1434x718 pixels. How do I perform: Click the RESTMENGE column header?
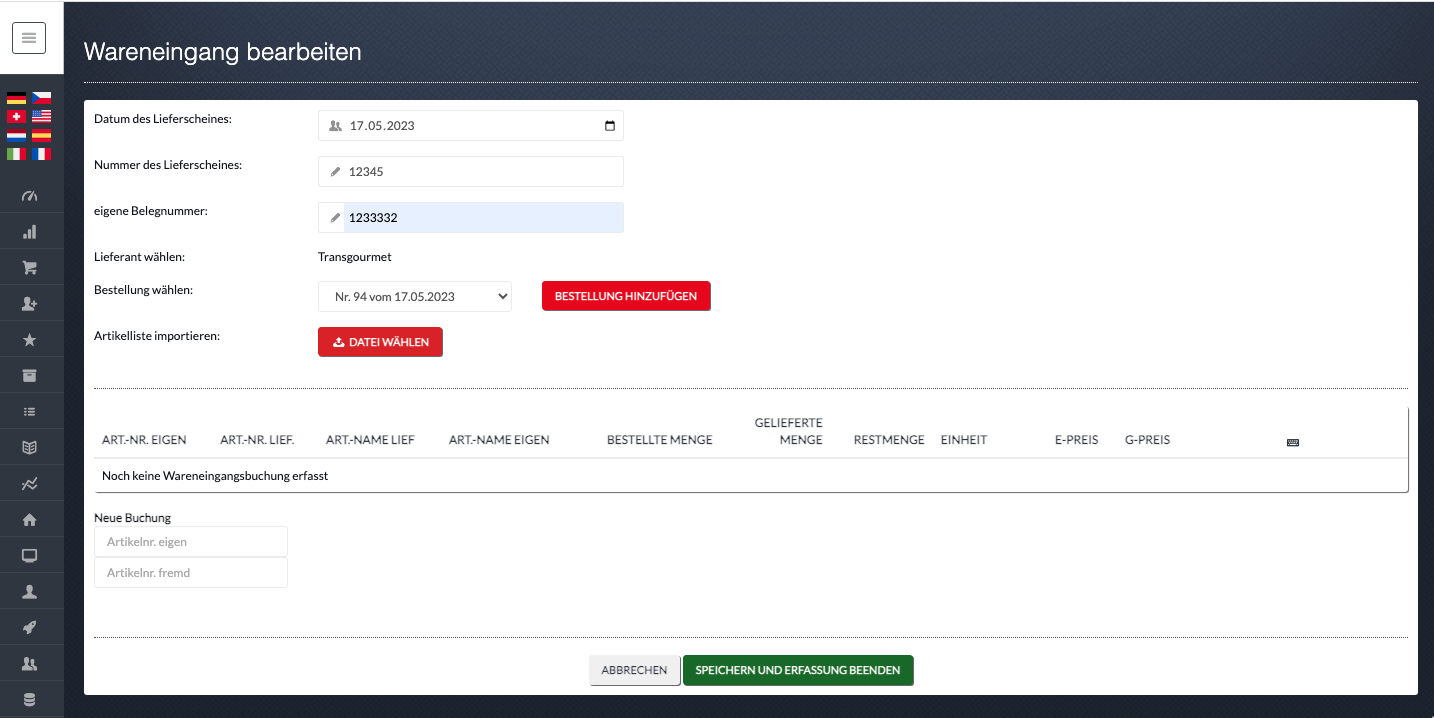(889, 440)
